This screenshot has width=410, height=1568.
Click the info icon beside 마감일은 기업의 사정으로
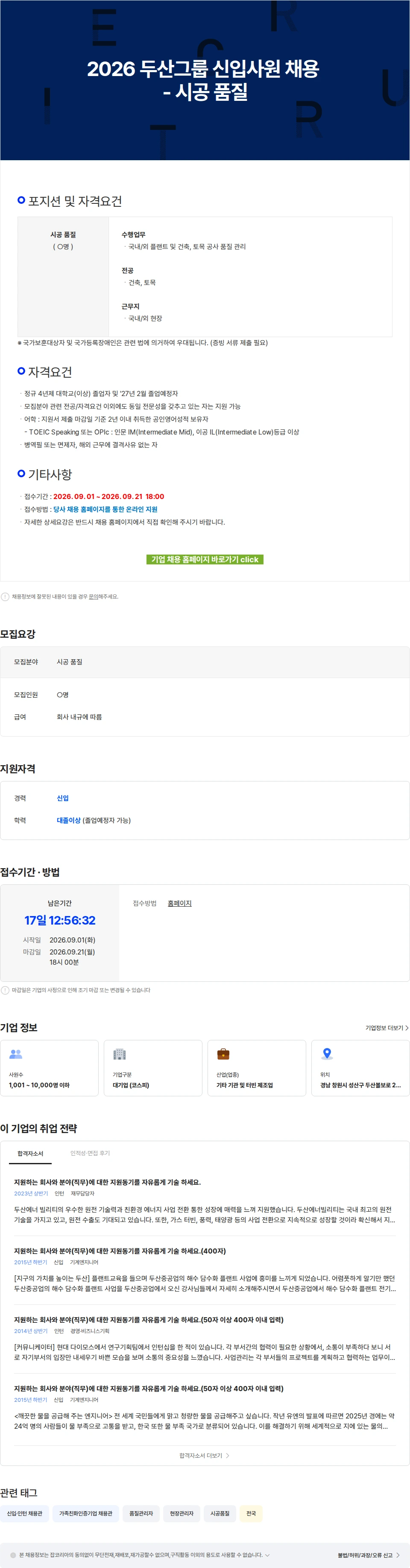point(5,990)
